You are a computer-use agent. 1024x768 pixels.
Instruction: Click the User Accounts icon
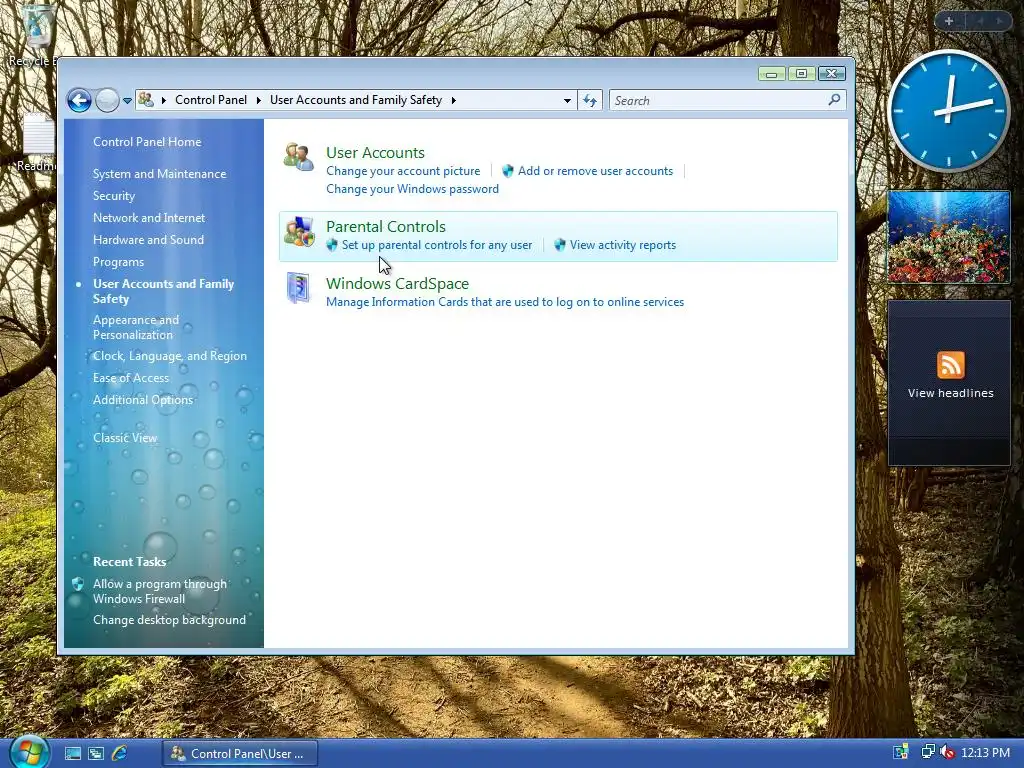pyautogui.click(x=298, y=157)
